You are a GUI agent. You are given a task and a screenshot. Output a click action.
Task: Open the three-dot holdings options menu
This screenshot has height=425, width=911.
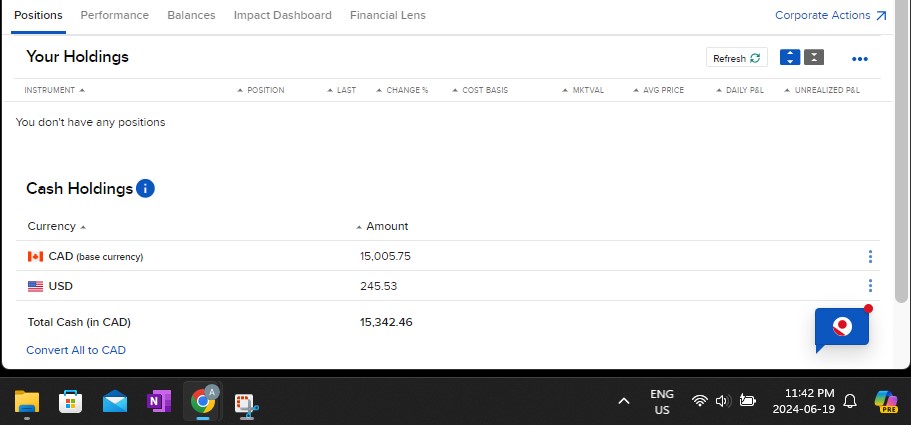859,59
